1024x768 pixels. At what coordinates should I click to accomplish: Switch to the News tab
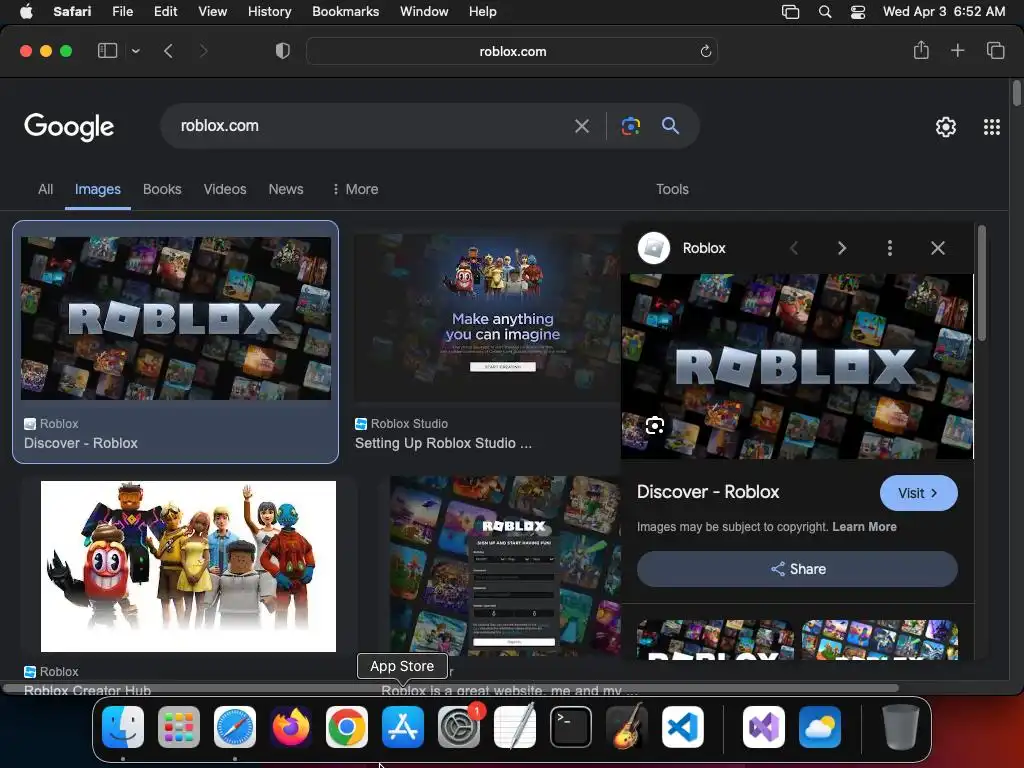pos(286,189)
